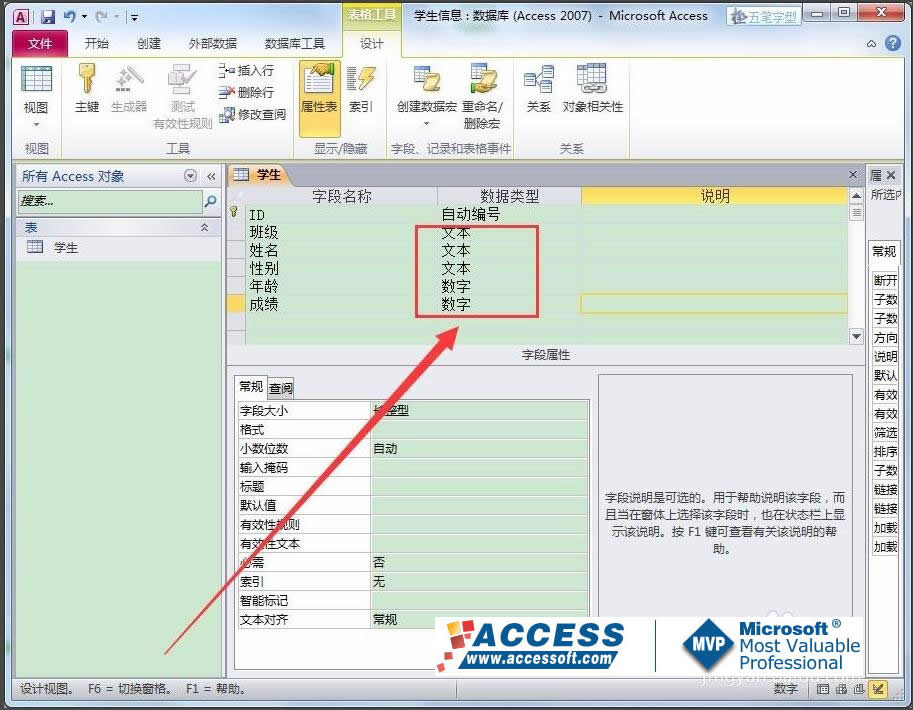Click the 班级 field name cell
Image resolution: width=913 pixels, height=710 pixels.
click(x=341, y=232)
